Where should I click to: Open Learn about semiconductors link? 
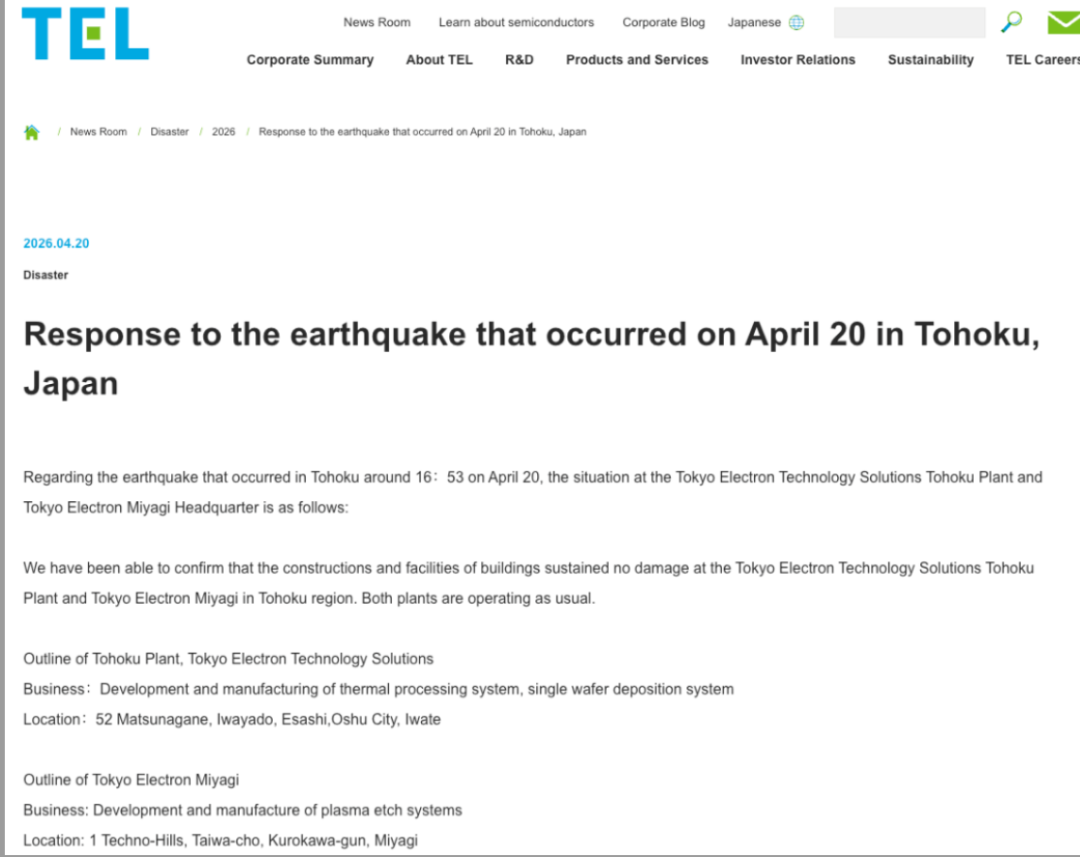516,22
